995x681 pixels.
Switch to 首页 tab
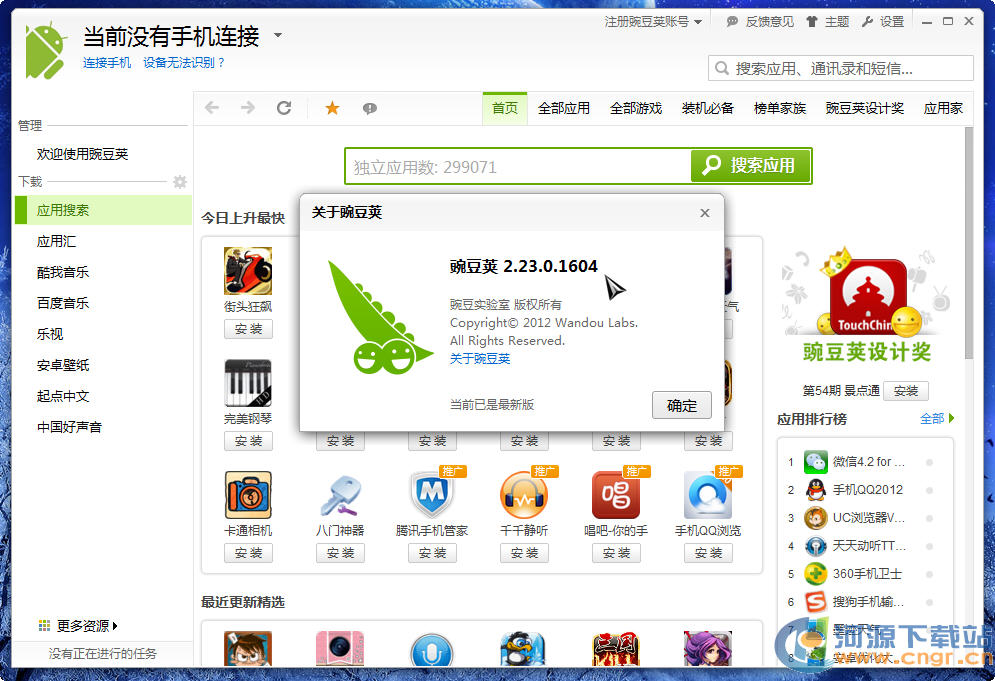tap(505, 109)
